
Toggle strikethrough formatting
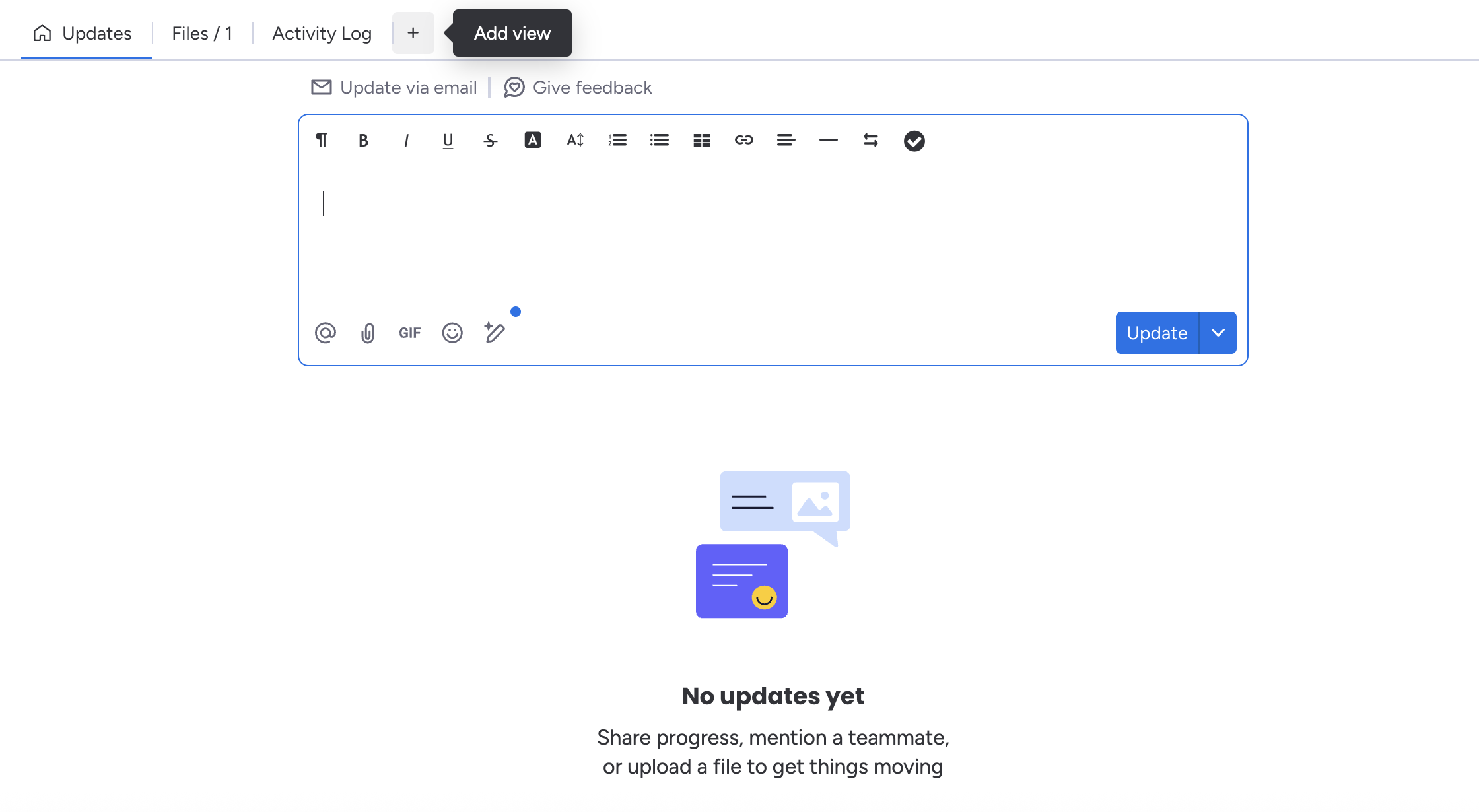490,140
